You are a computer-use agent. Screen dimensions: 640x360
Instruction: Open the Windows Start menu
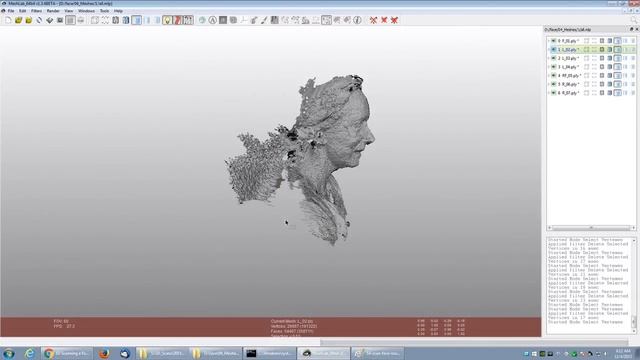pyautogui.click(x=9, y=353)
